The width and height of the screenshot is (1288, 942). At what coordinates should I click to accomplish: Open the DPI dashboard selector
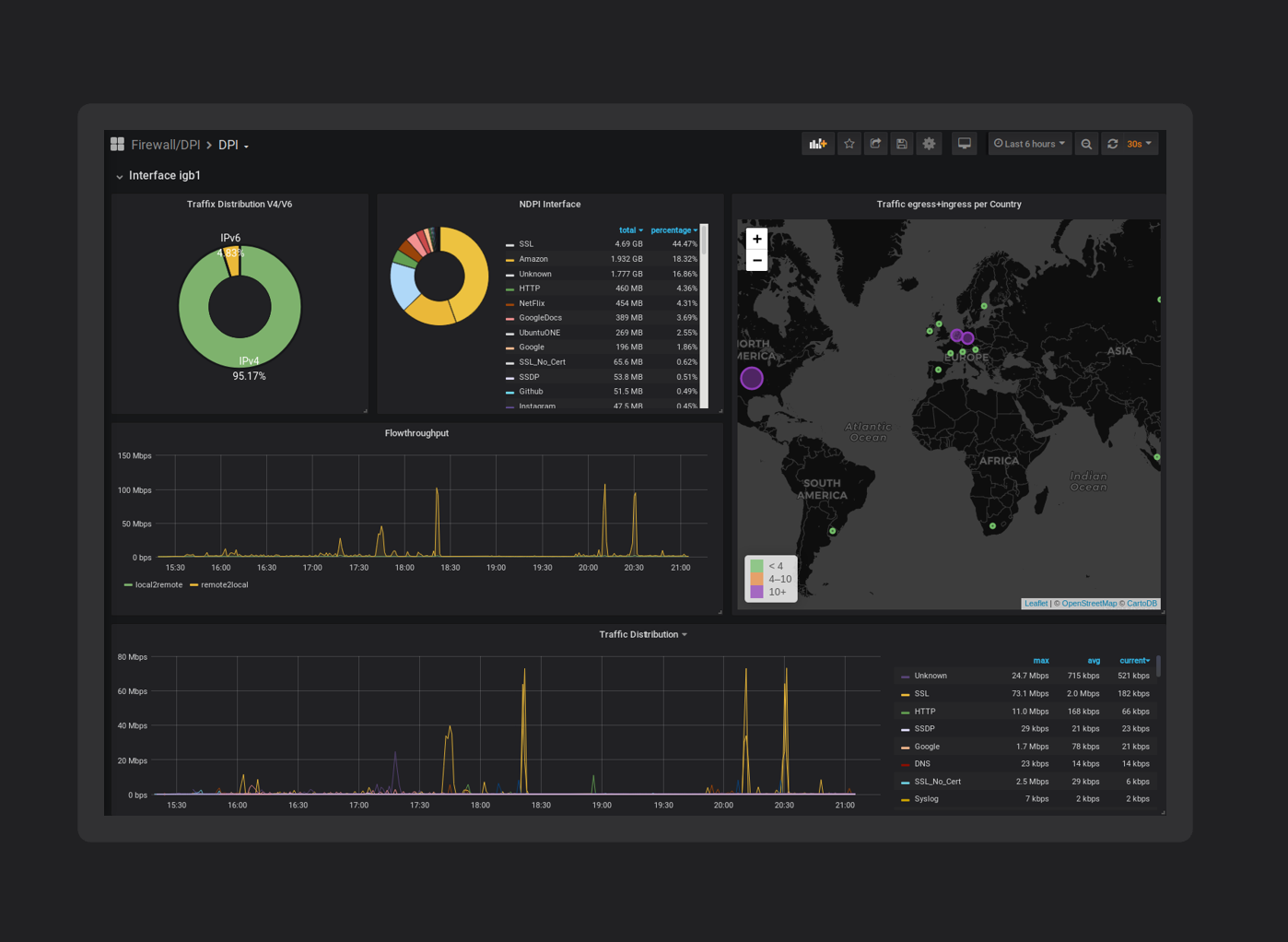pos(233,145)
